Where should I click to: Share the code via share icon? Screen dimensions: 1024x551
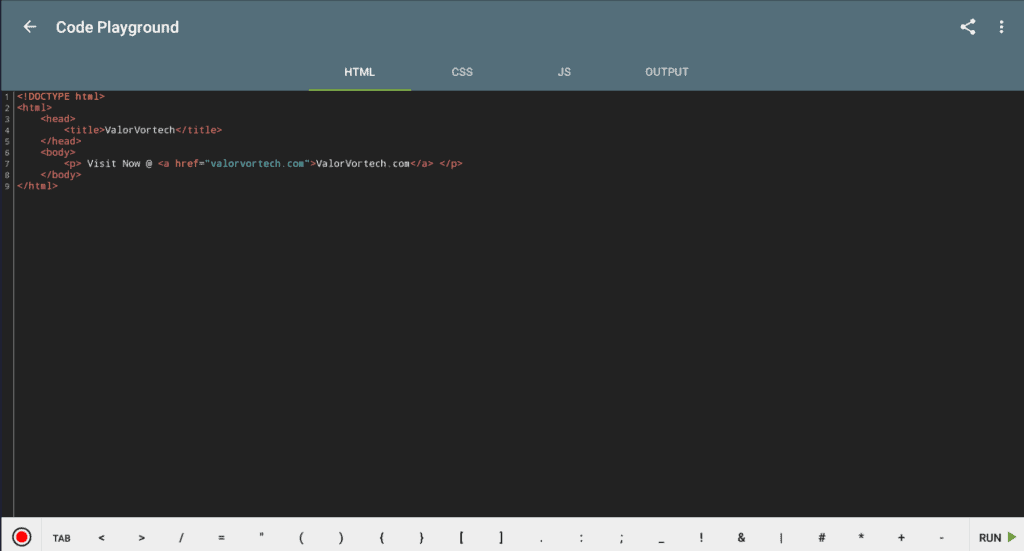coord(967,27)
